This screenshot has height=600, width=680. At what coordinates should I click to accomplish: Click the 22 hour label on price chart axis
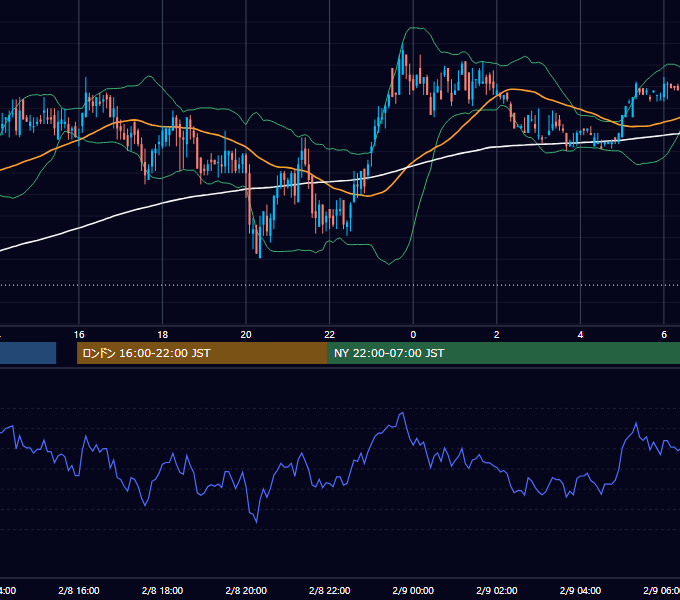click(330, 335)
